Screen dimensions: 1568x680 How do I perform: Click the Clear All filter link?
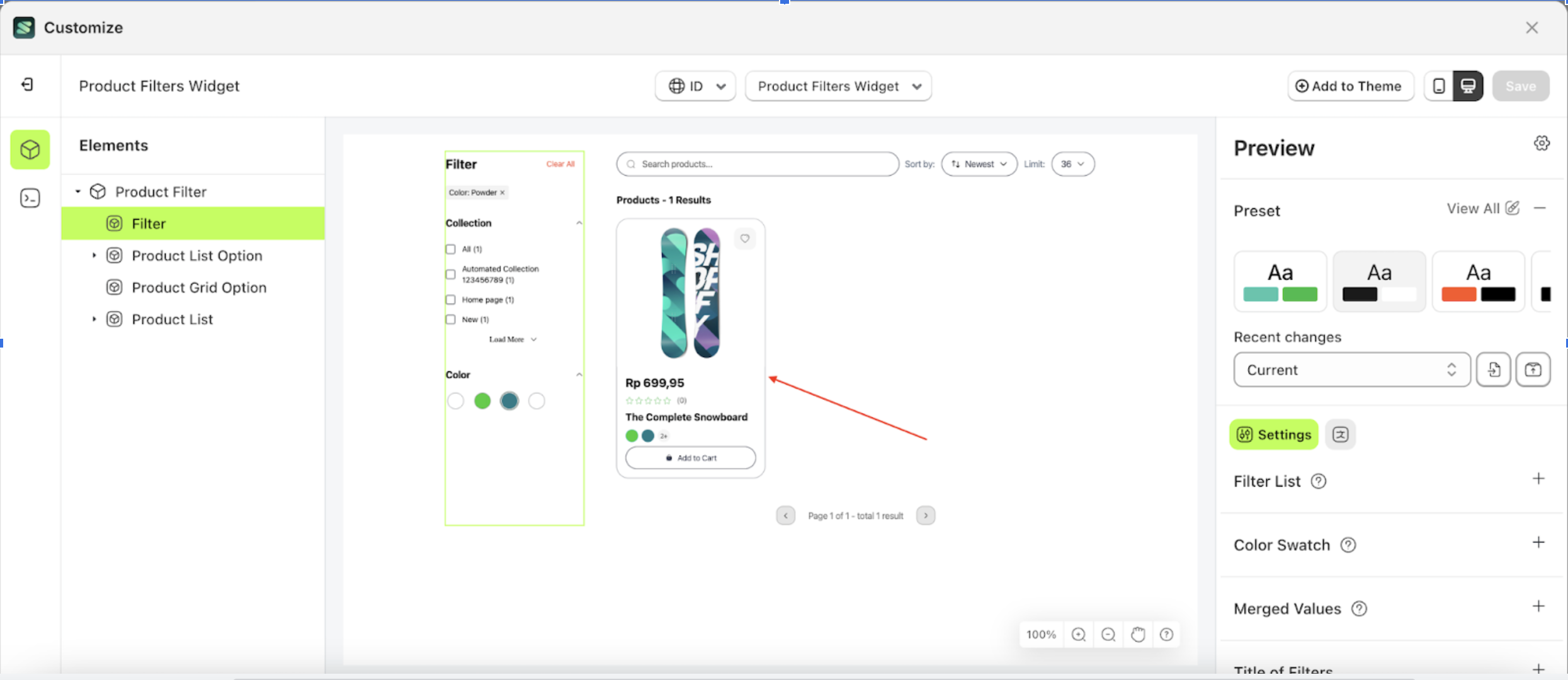click(560, 164)
